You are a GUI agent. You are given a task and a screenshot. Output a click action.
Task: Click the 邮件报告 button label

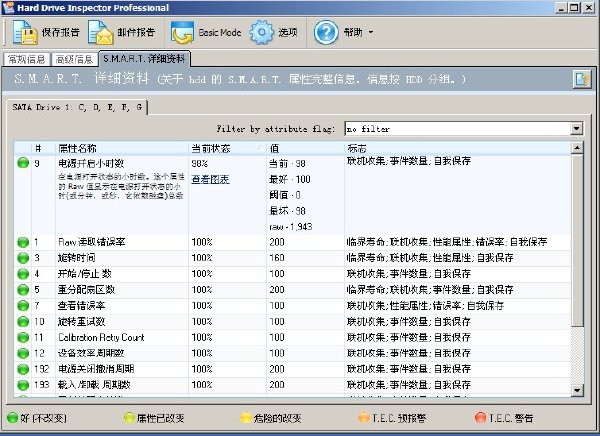(x=136, y=33)
